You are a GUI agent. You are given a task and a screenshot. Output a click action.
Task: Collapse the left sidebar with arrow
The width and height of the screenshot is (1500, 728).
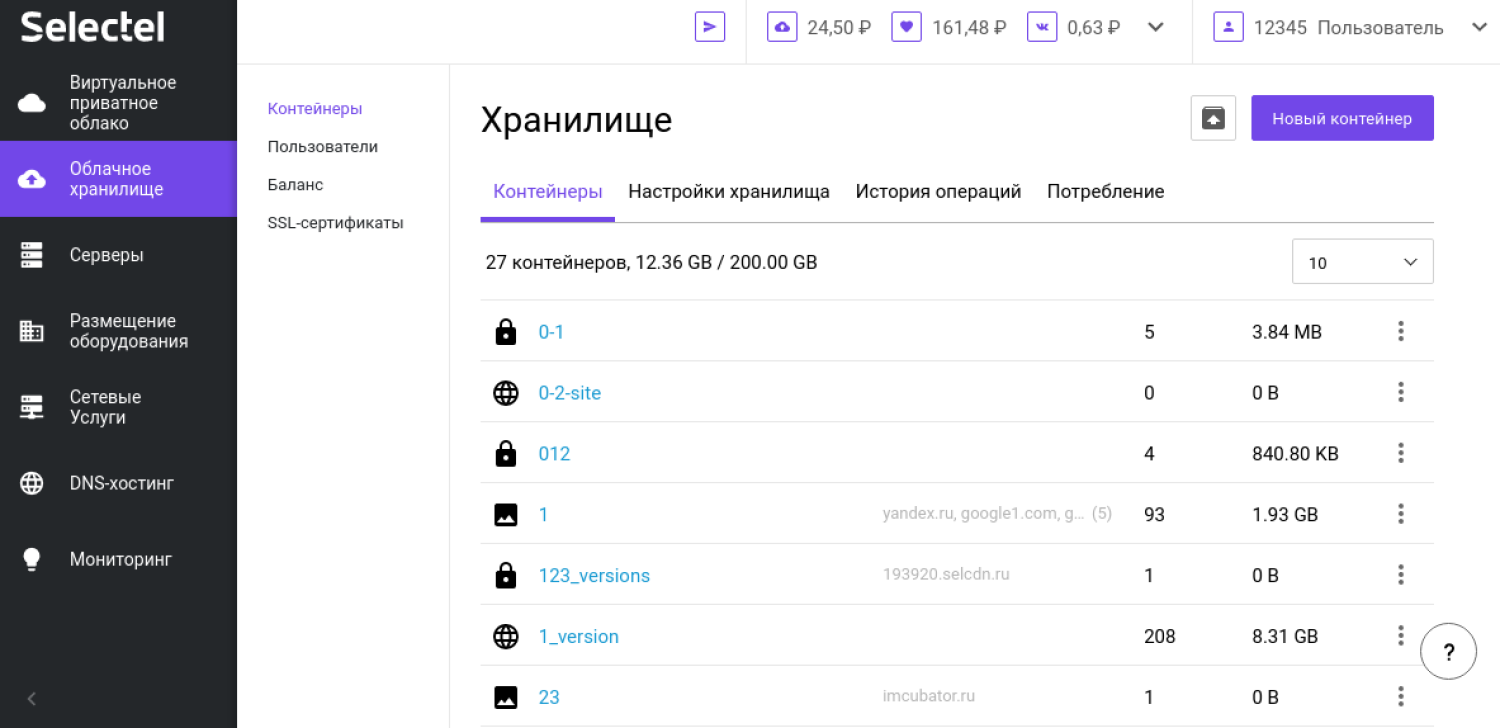(31, 699)
